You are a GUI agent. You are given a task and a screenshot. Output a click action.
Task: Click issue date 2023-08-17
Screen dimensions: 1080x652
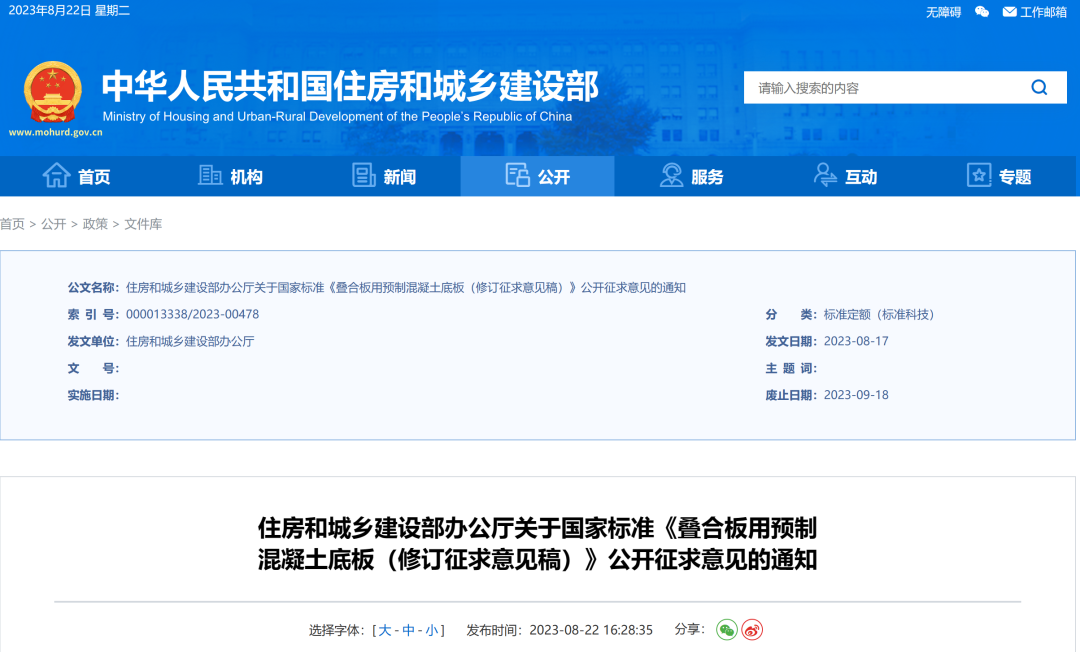856,341
